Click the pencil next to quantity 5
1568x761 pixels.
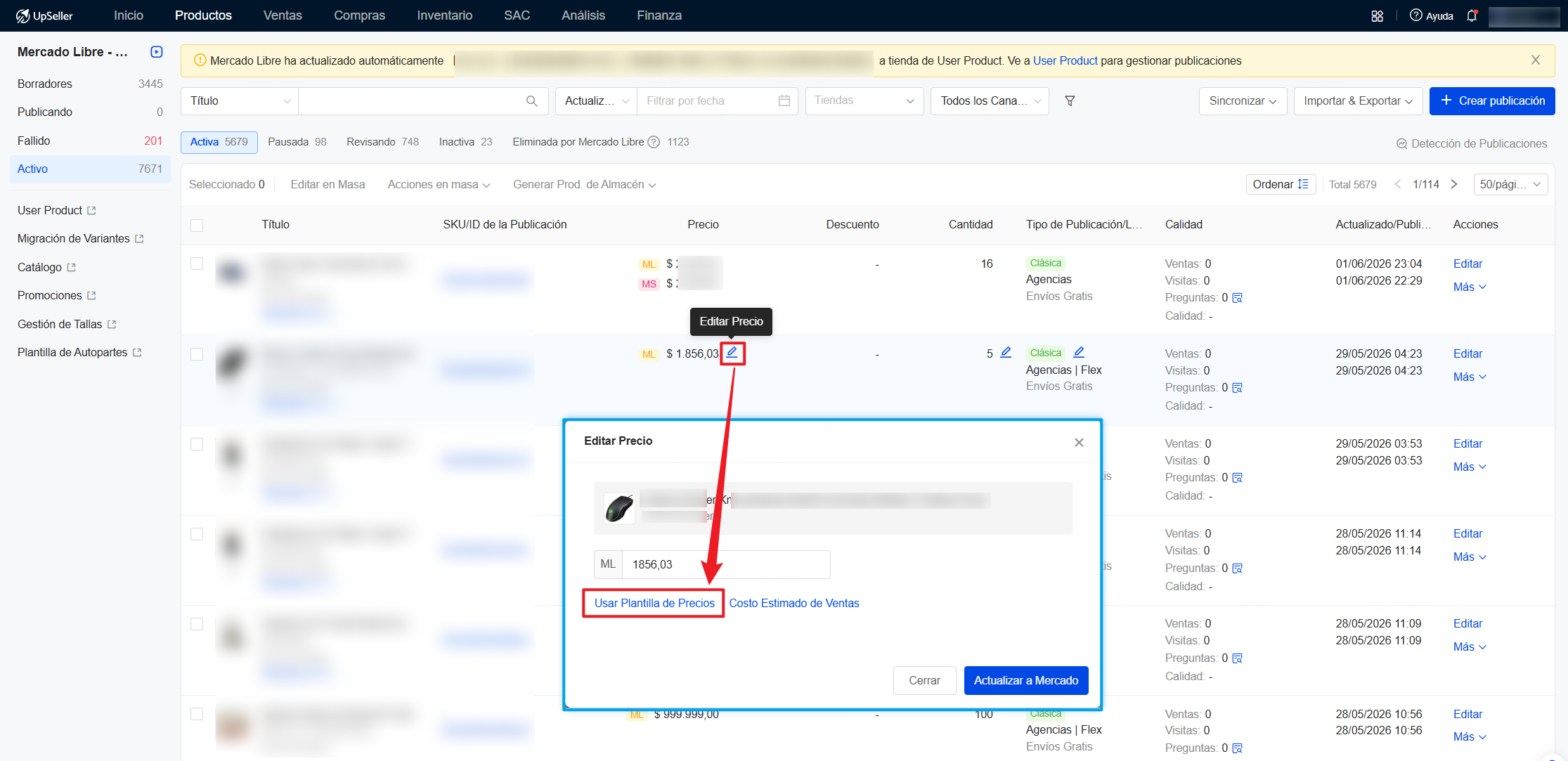(1006, 353)
